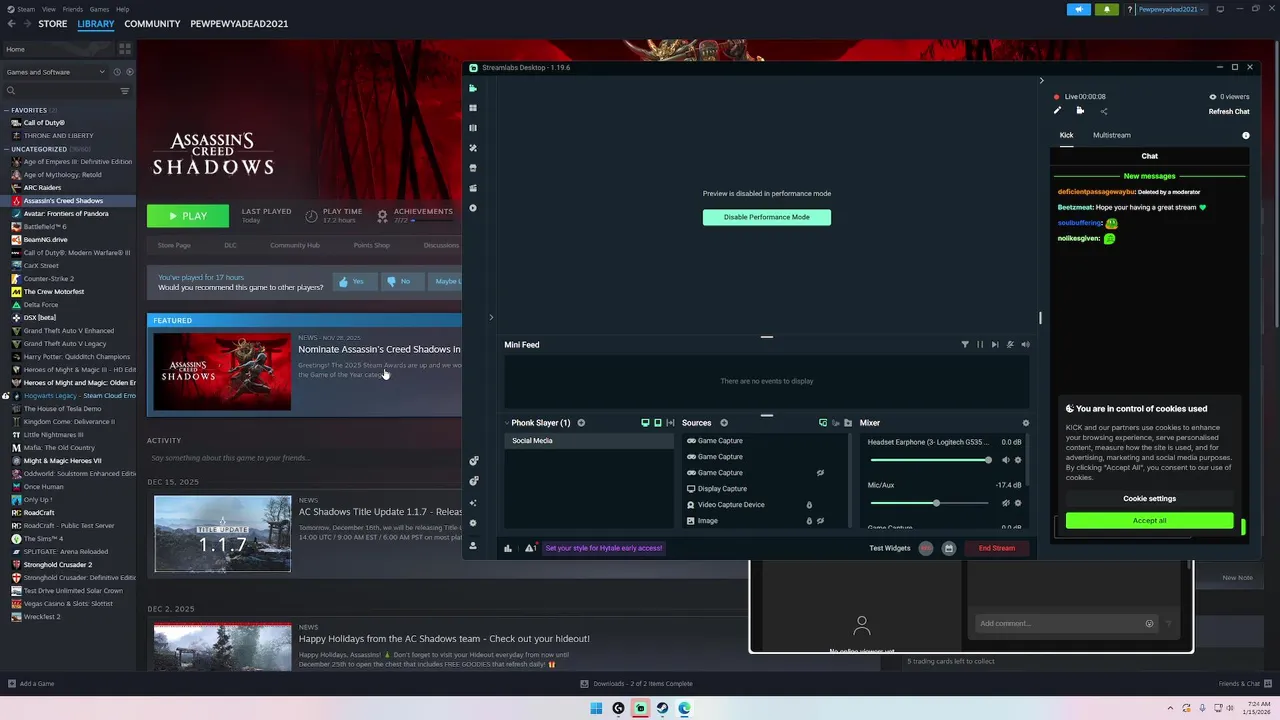The height and width of the screenshot is (720, 1280).
Task: Open Steam library advanced filter icon
Action: pyautogui.click(x=125, y=91)
